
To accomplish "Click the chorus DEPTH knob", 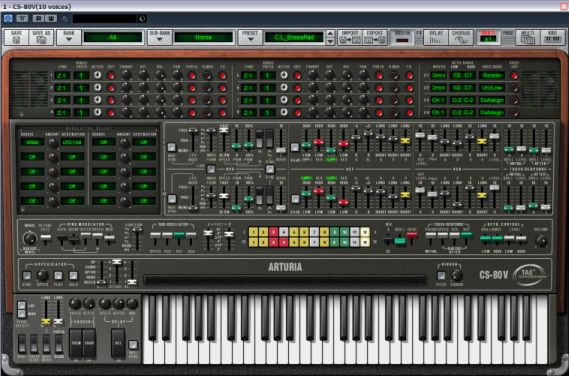I will [x=89, y=303].
